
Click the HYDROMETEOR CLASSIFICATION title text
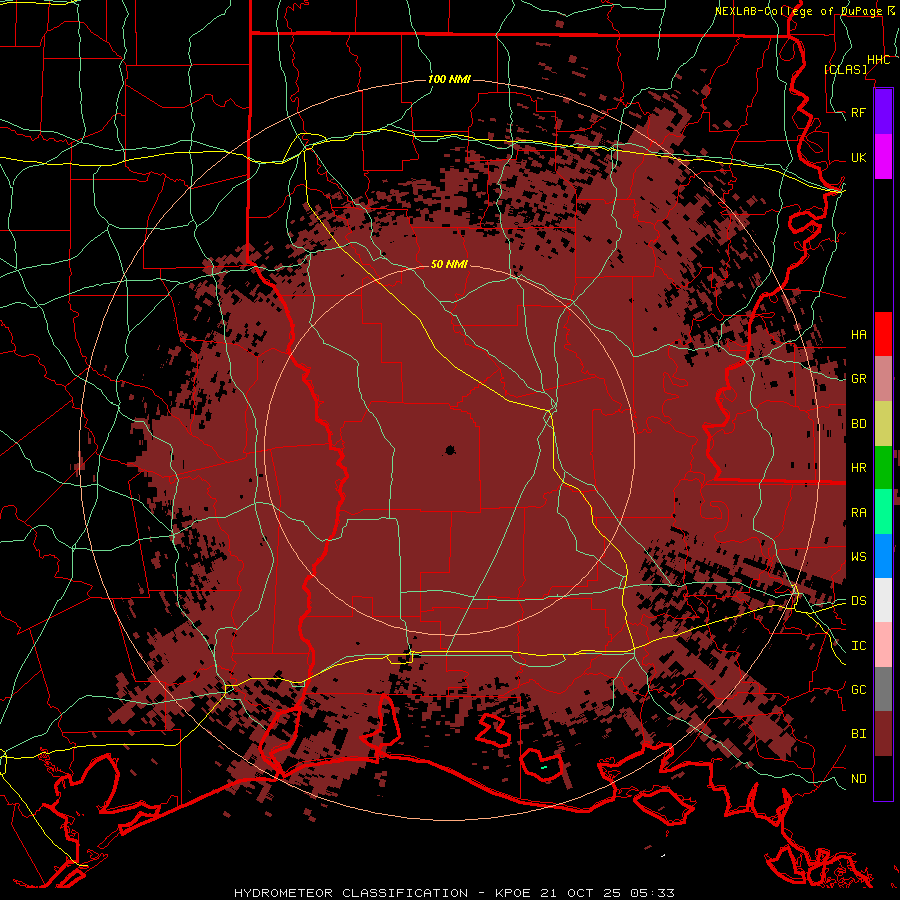[x=351, y=893]
